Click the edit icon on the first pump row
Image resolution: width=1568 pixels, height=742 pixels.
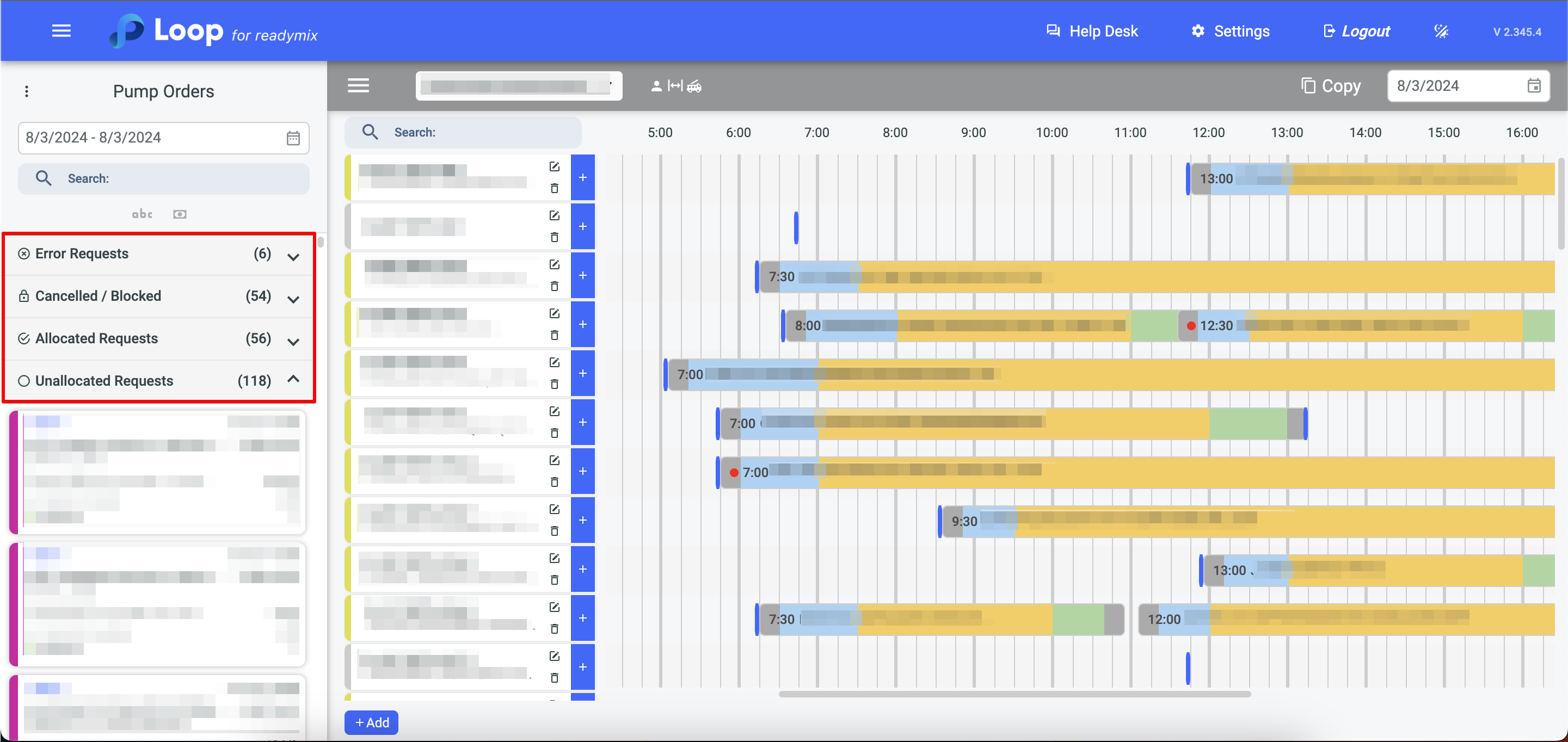554,166
